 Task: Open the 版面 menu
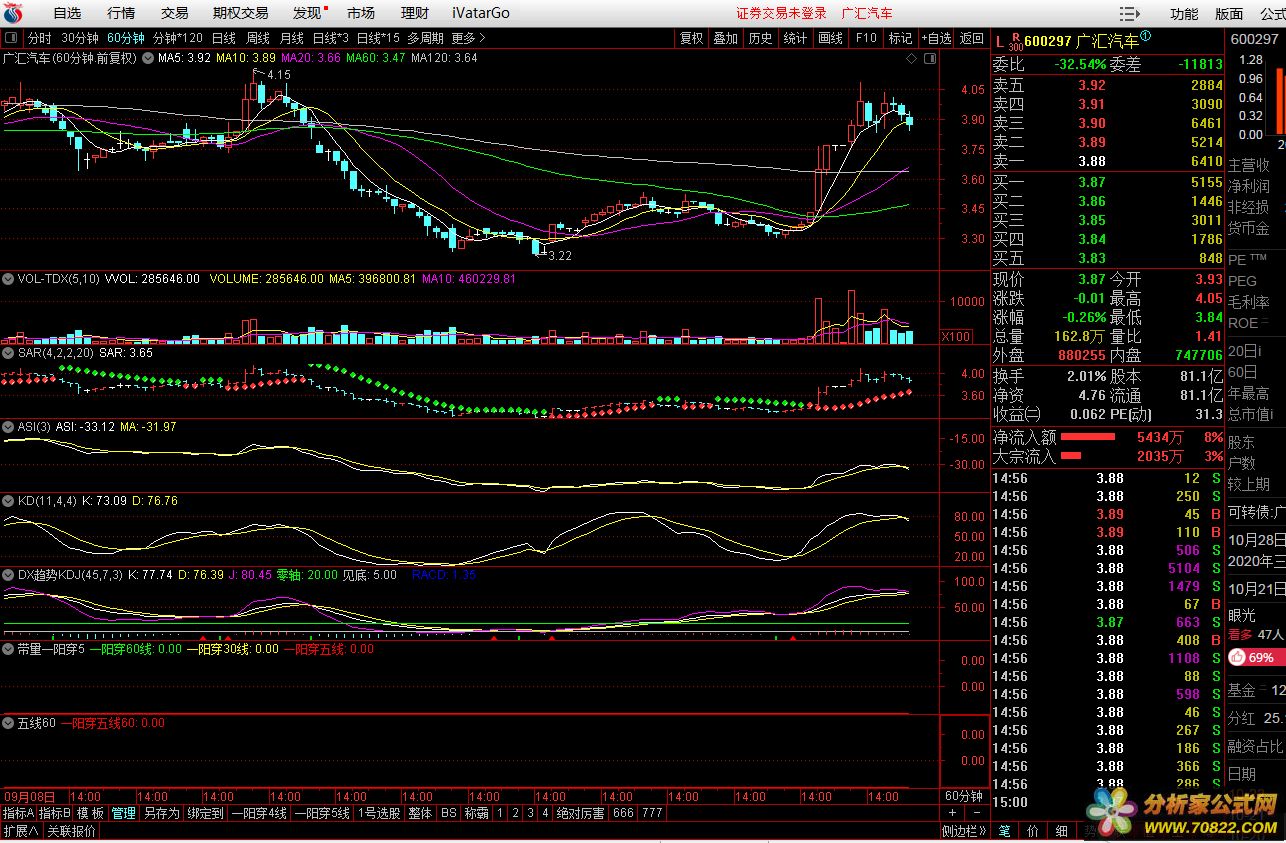1229,14
